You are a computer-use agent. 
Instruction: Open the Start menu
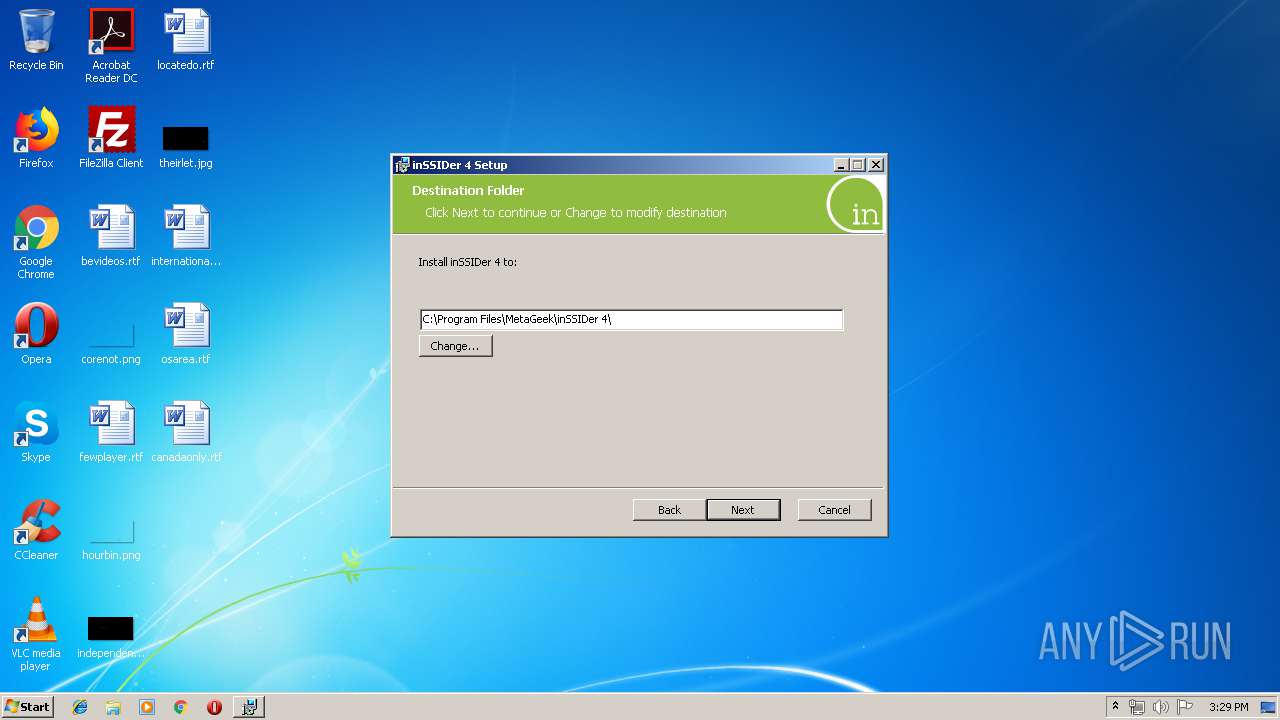pyautogui.click(x=28, y=707)
